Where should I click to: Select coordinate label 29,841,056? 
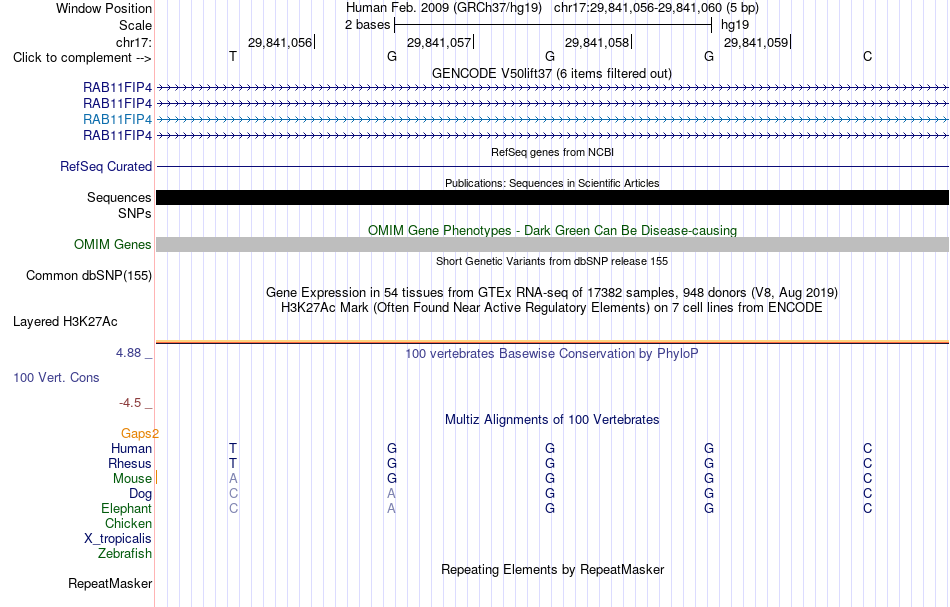point(280,42)
